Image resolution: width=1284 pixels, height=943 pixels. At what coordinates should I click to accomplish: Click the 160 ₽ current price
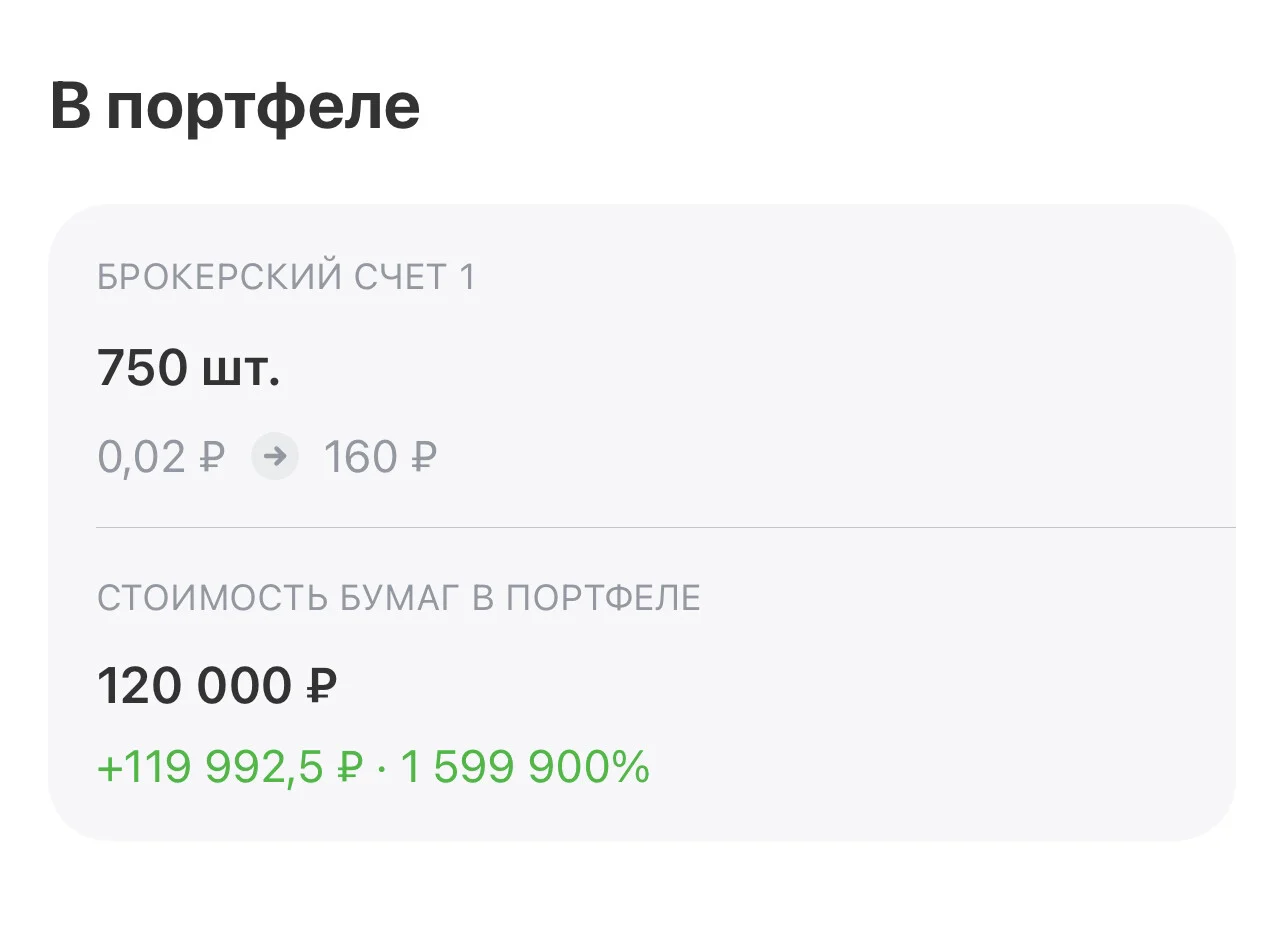(x=380, y=458)
